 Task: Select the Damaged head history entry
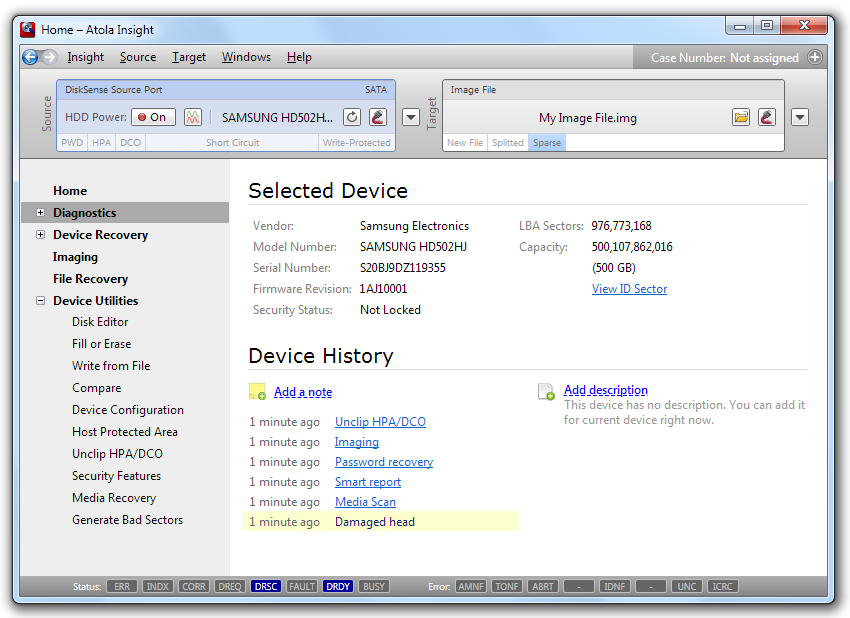pos(381,522)
